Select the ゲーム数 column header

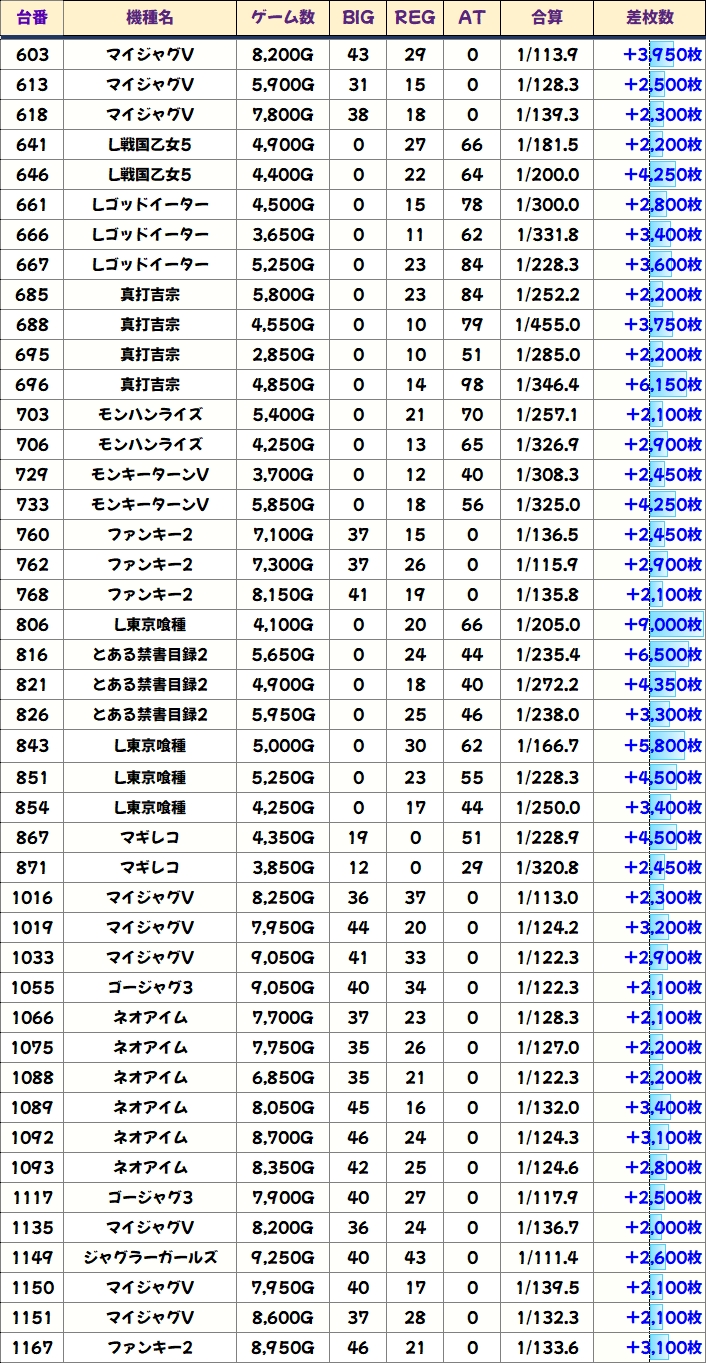click(x=283, y=18)
